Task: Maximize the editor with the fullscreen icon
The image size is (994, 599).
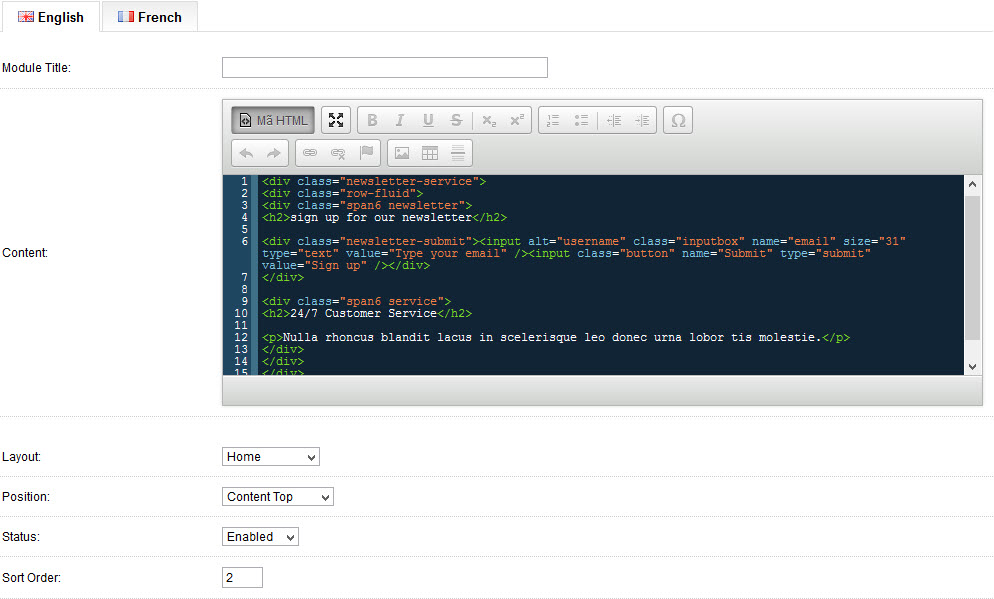Action: point(336,121)
